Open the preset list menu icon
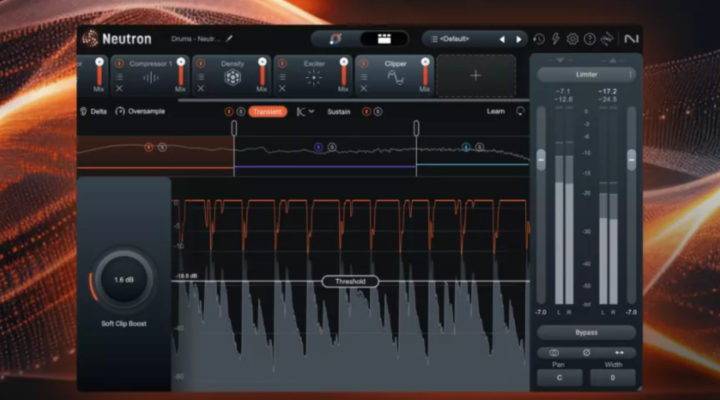720x400 pixels. point(434,39)
